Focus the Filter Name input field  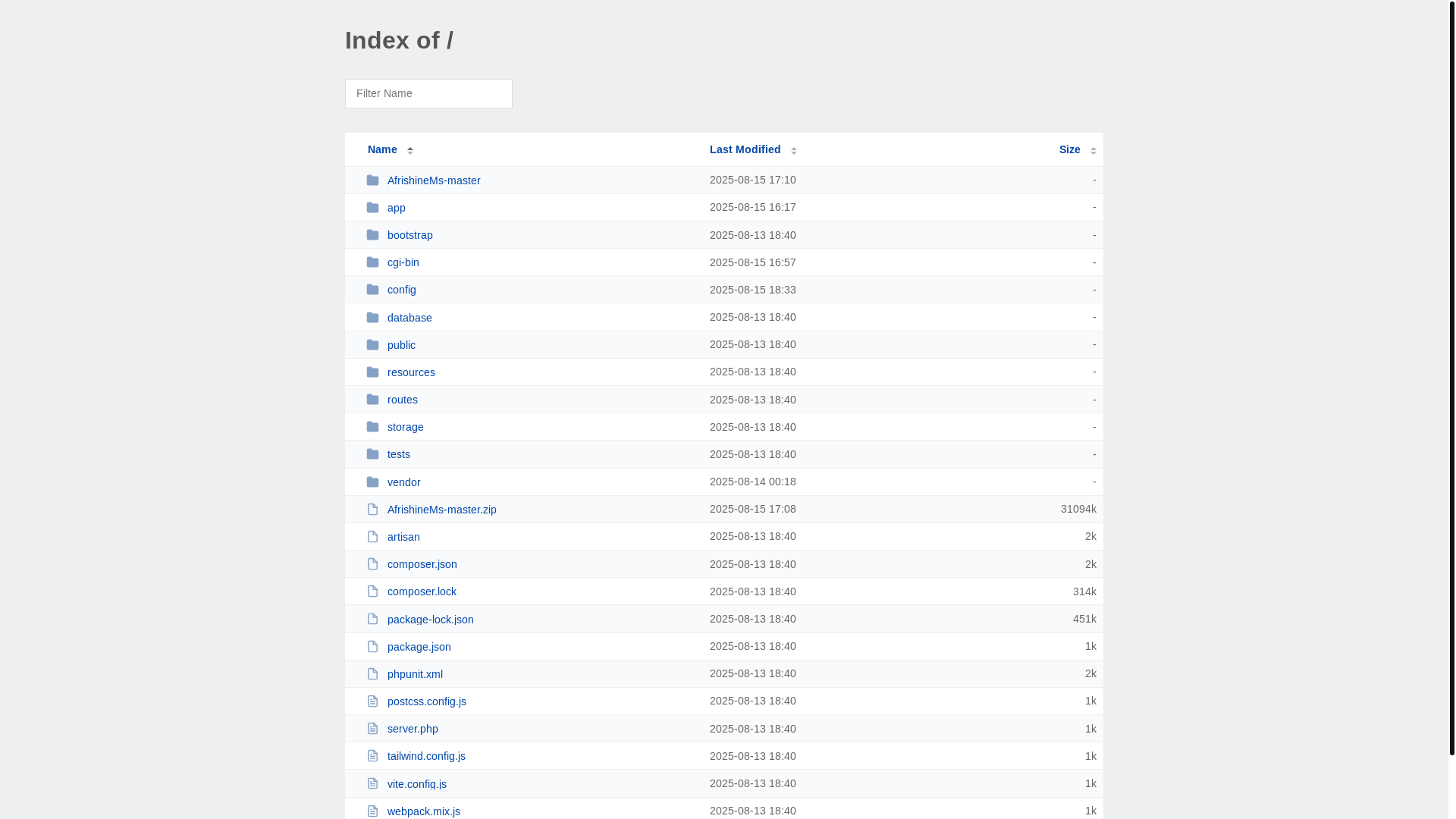click(428, 93)
